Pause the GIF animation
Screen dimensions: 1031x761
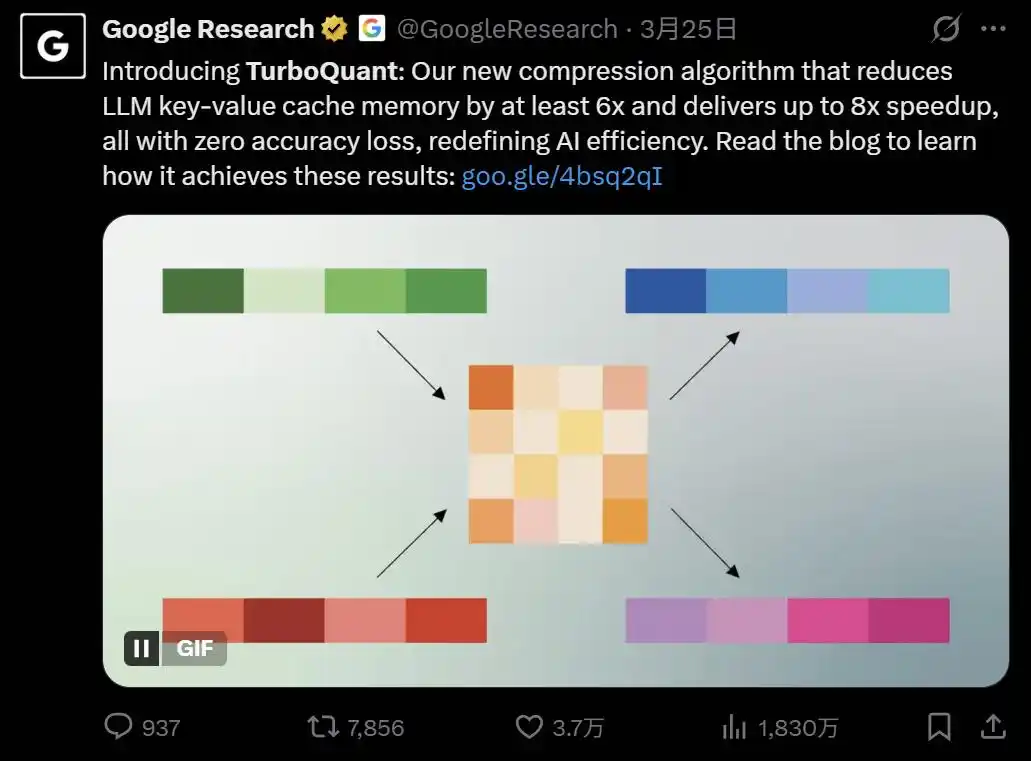pos(142,648)
